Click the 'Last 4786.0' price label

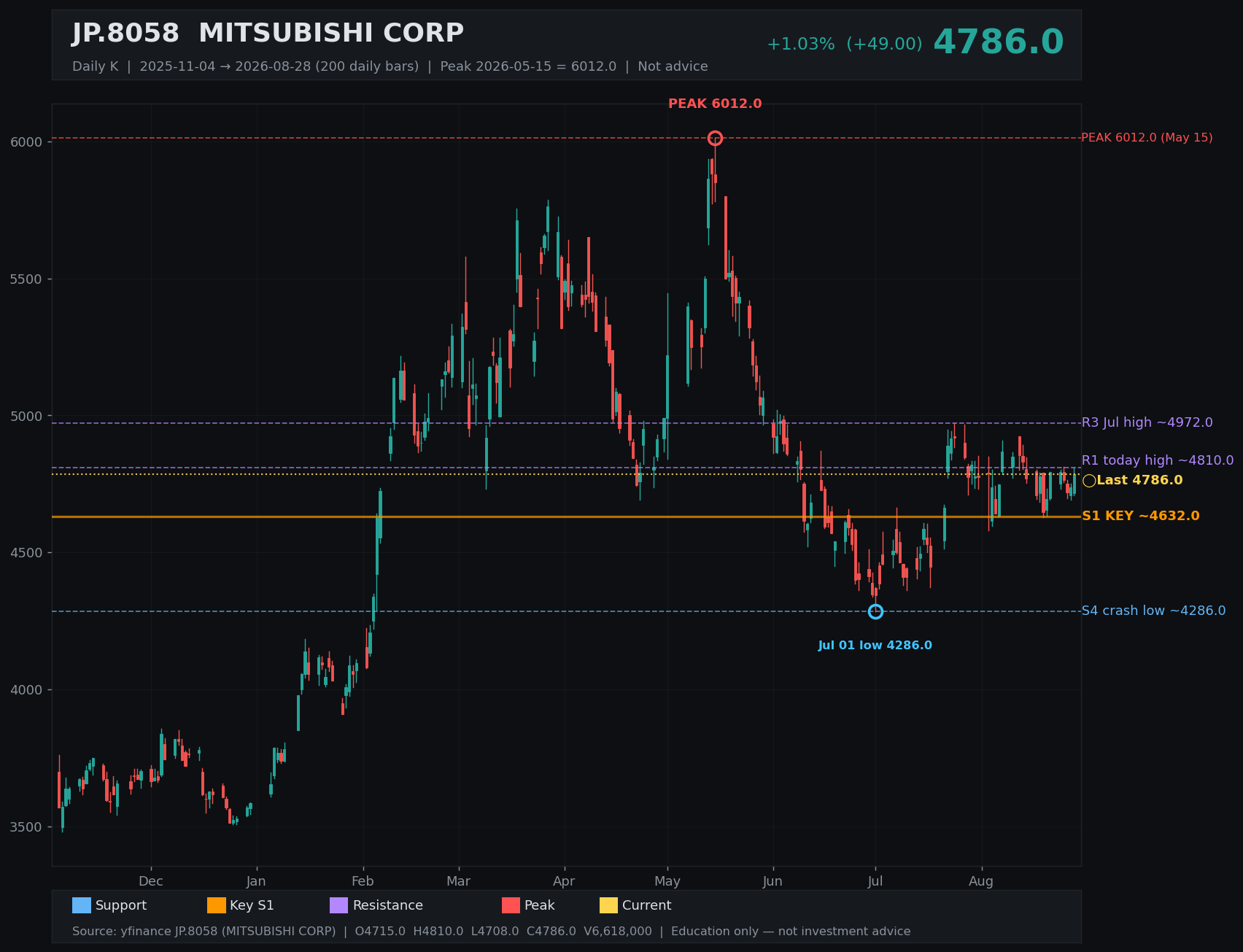tap(1139, 480)
